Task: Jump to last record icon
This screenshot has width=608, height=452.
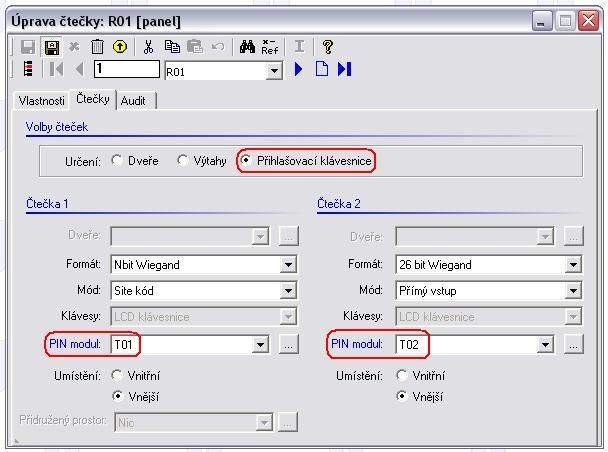Action: (345, 70)
